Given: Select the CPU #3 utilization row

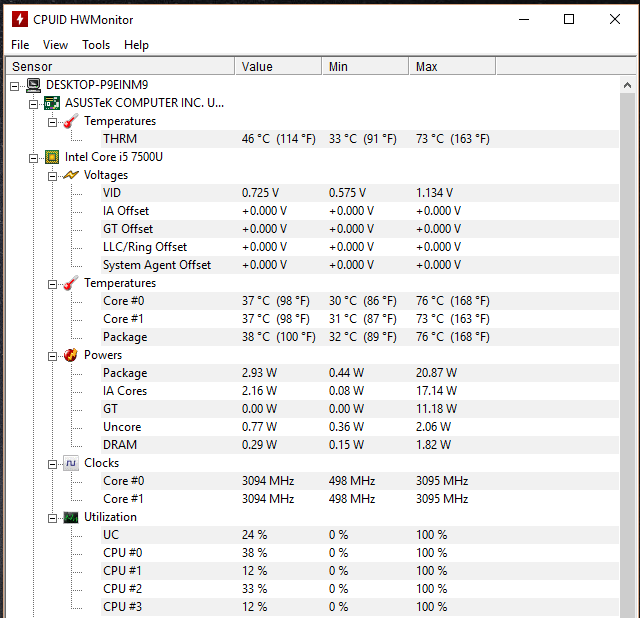Looking at the screenshot, I should tap(360, 607).
